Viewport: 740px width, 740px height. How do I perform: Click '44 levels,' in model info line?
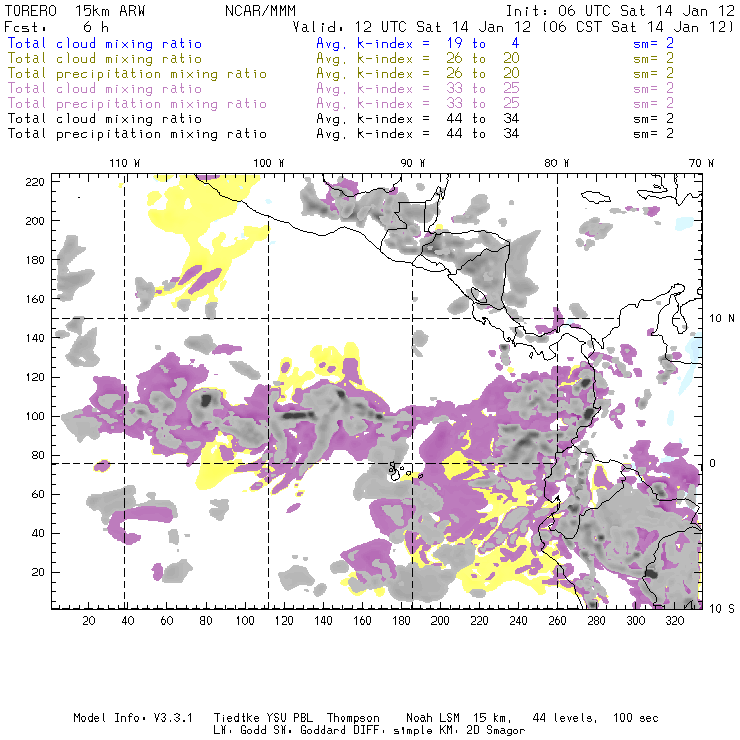(565, 718)
